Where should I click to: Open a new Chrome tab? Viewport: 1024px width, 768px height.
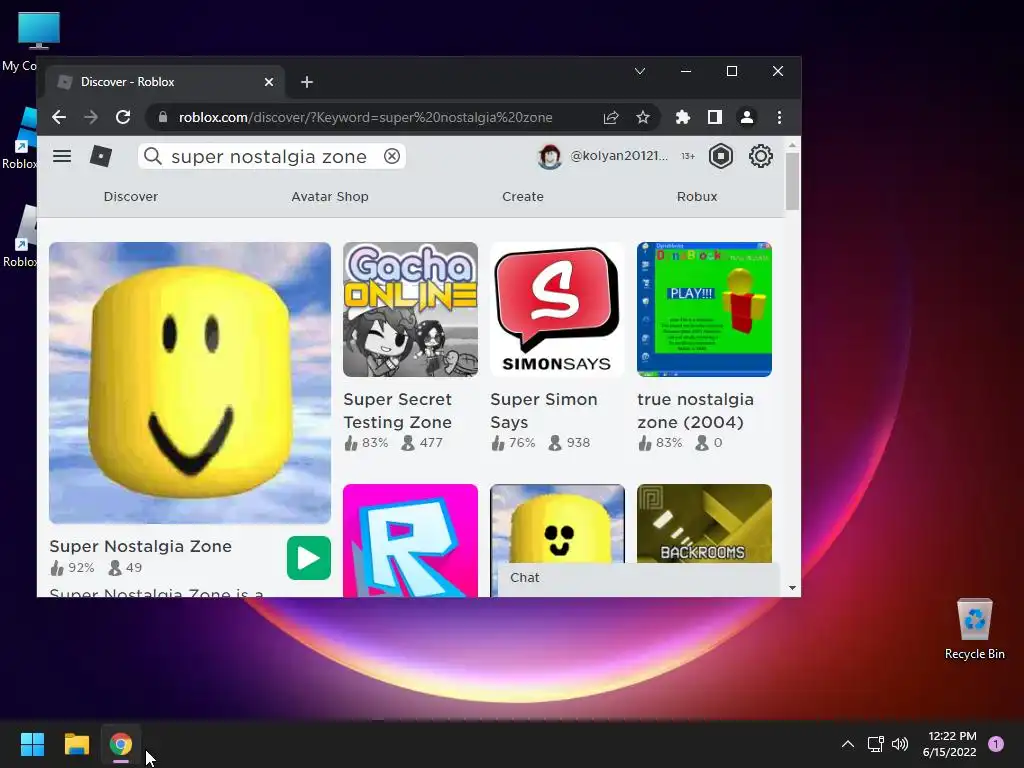[x=307, y=82]
